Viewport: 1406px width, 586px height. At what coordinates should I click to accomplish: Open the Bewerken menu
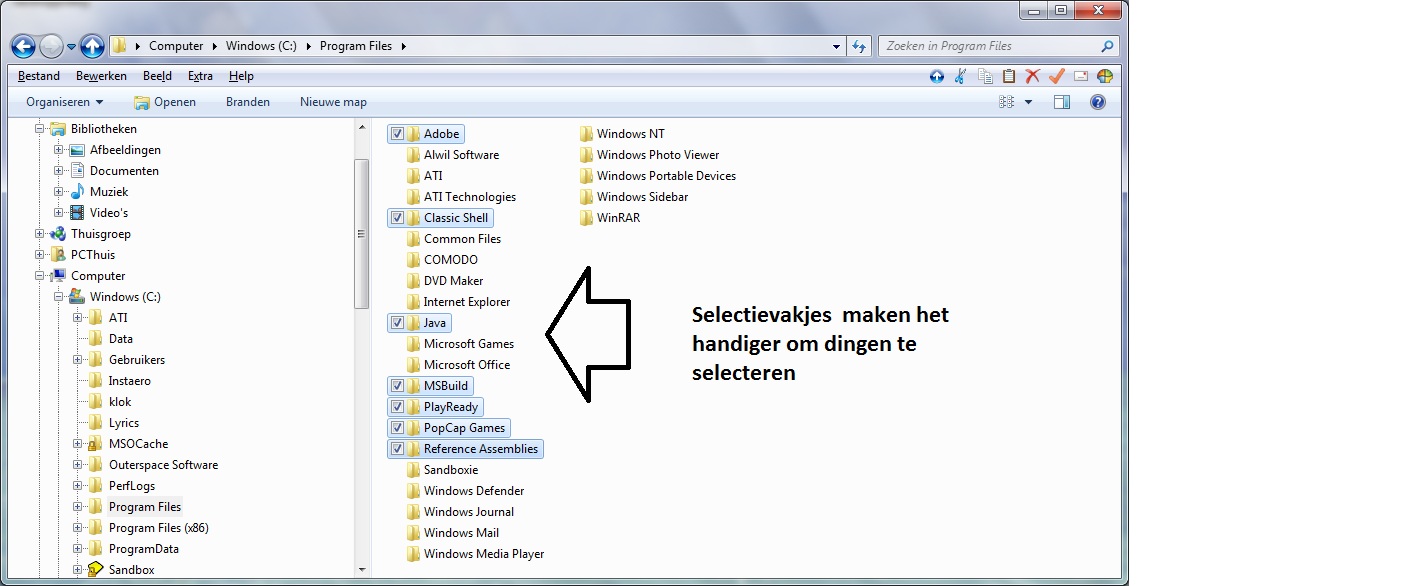point(101,76)
